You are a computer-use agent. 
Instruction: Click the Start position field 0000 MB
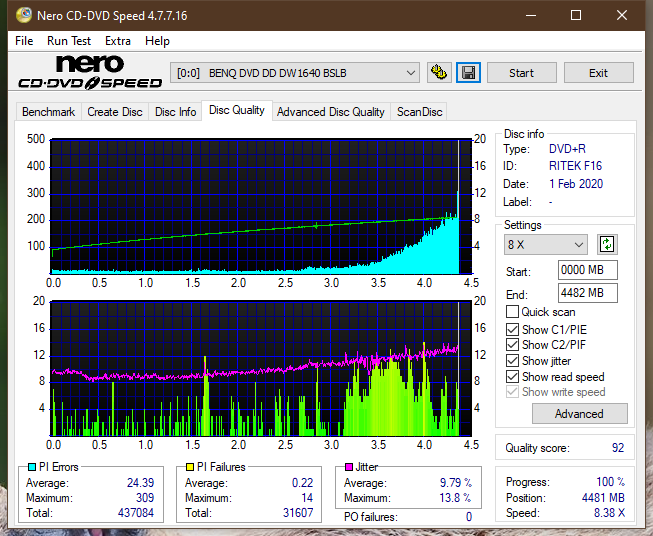pyautogui.click(x=587, y=270)
